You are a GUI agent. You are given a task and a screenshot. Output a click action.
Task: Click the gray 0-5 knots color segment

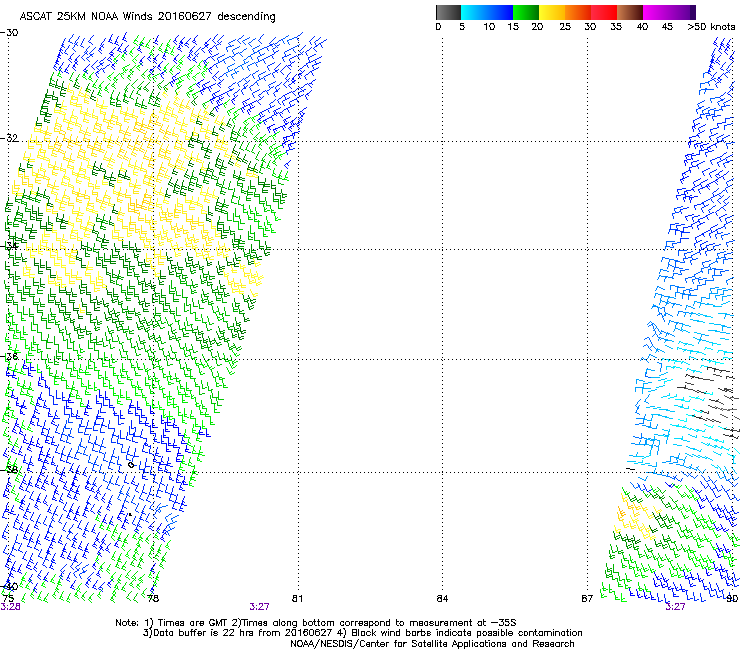pos(448,12)
